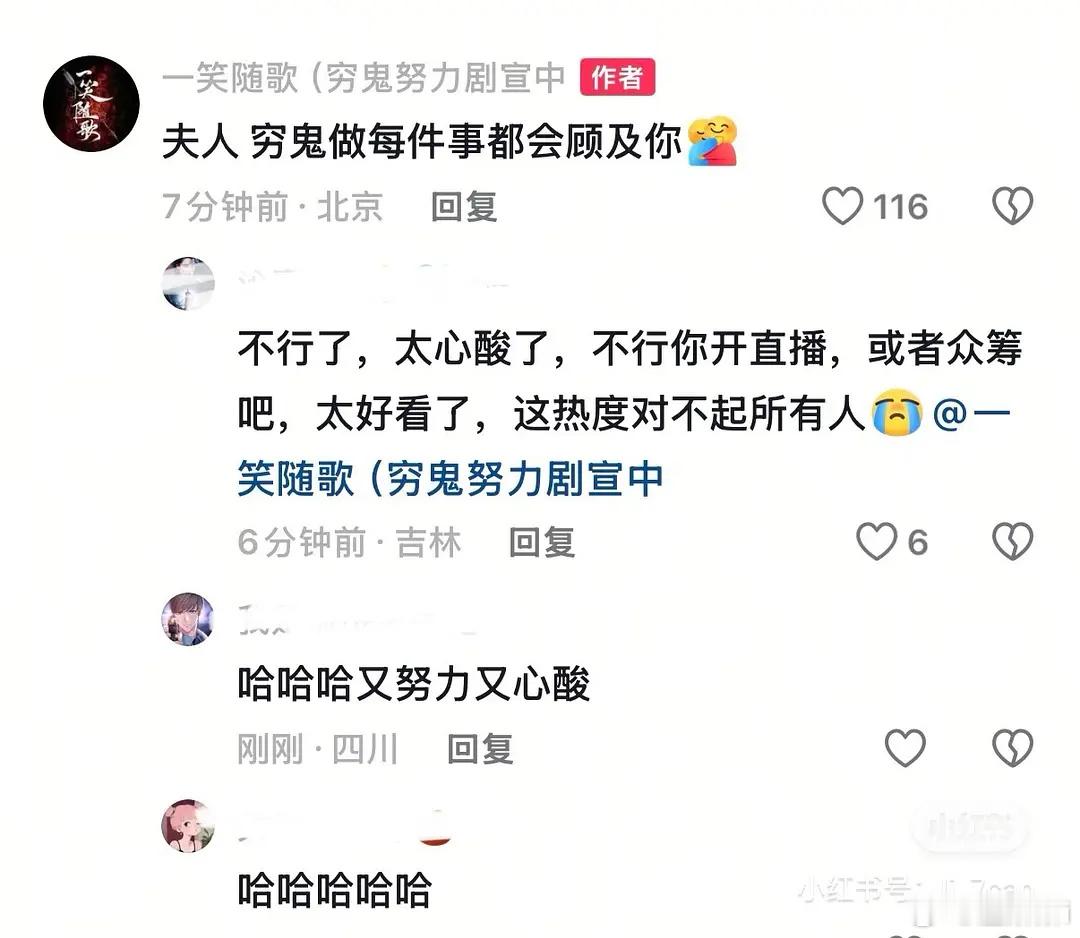The height and width of the screenshot is (938, 1080).
Task: Open the @一笑随歌 mention link
Action: click(623, 446)
